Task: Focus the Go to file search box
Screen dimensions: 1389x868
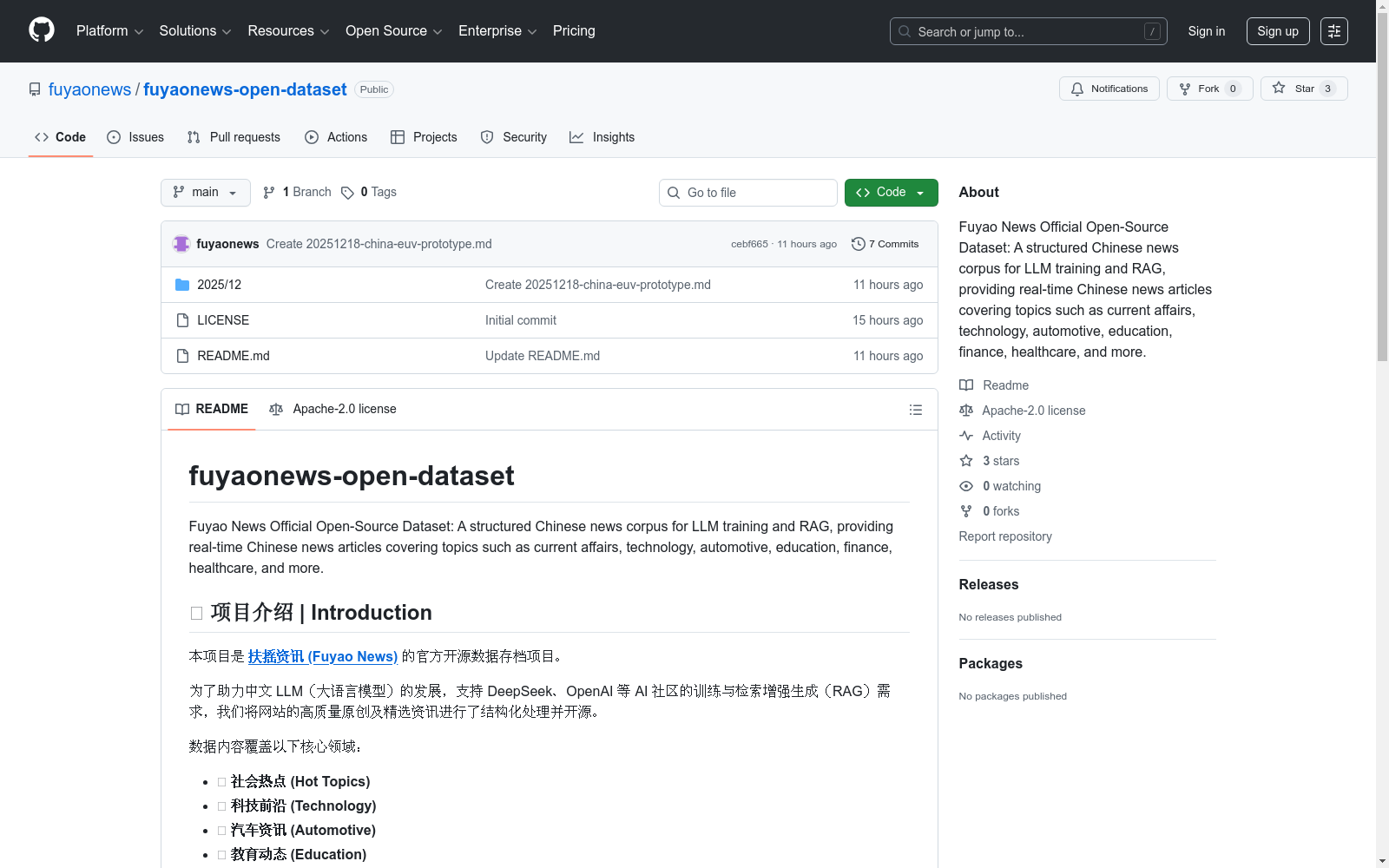Action: point(748,193)
